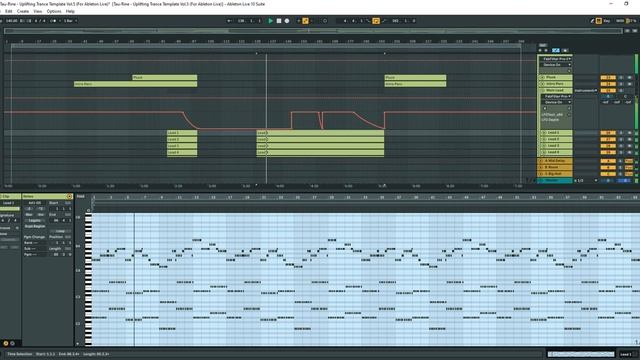Screen dimensions: 640x360
Task: Unfold the Intro Perc track header
Action: pos(542,84)
